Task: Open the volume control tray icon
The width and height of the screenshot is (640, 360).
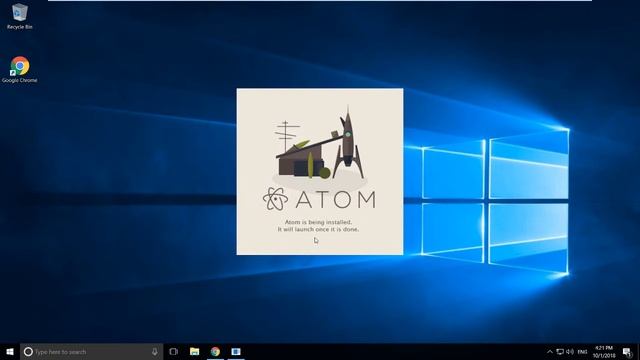Action: [570, 352]
